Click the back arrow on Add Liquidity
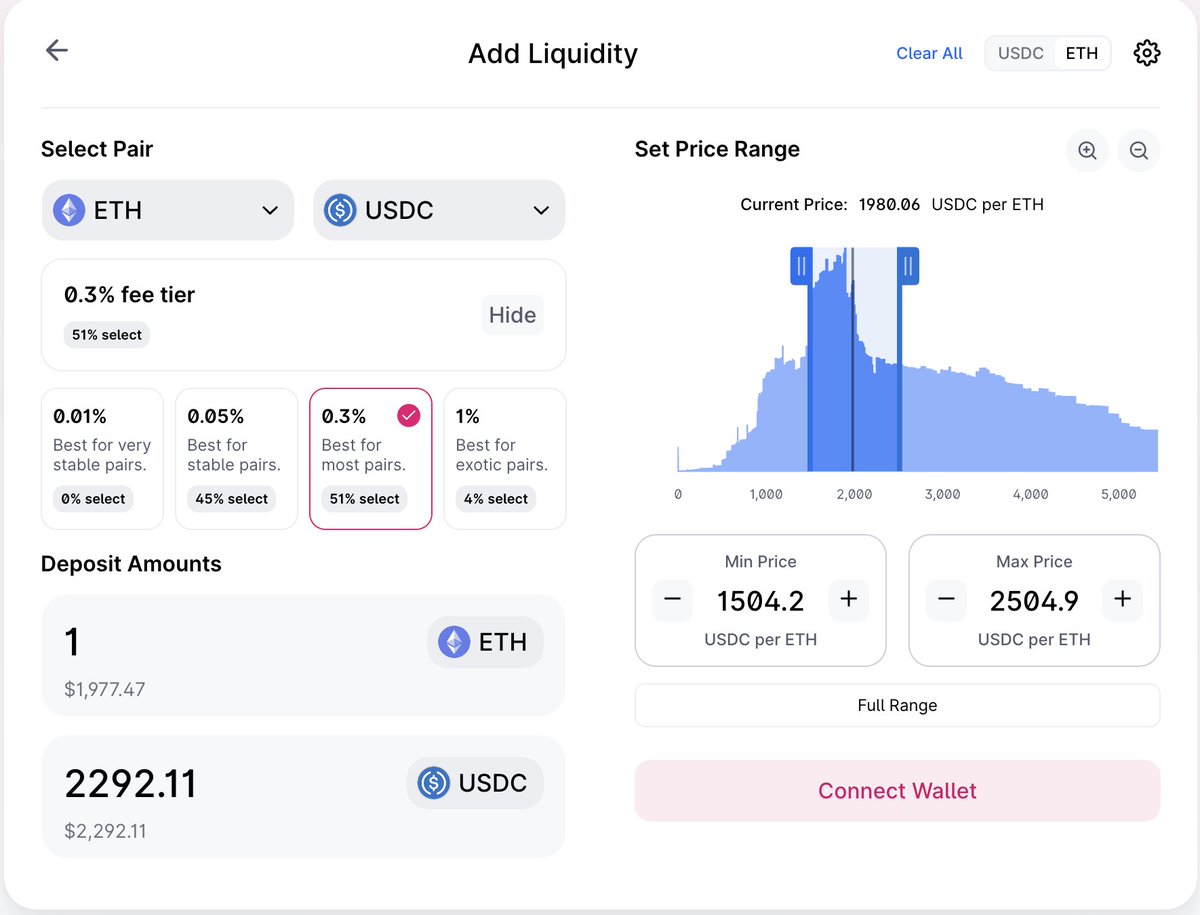Image resolution: width=1200 pixels, height=915 pixels. tap(56, 50)
